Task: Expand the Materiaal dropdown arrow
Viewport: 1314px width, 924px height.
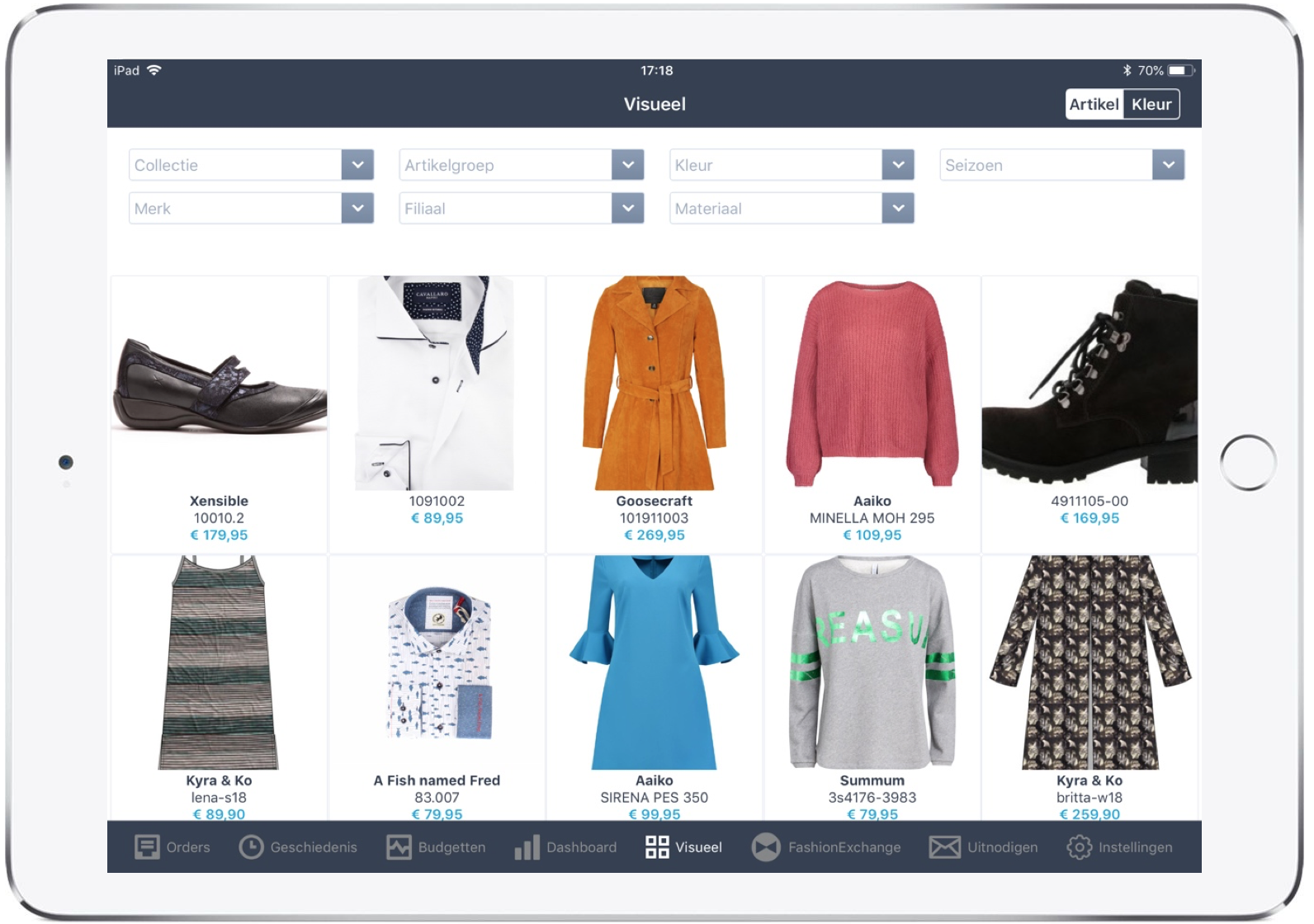Action: coord(898,208)
